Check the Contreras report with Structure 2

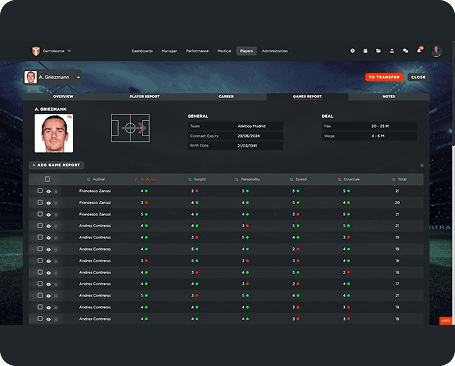(40, 272)
